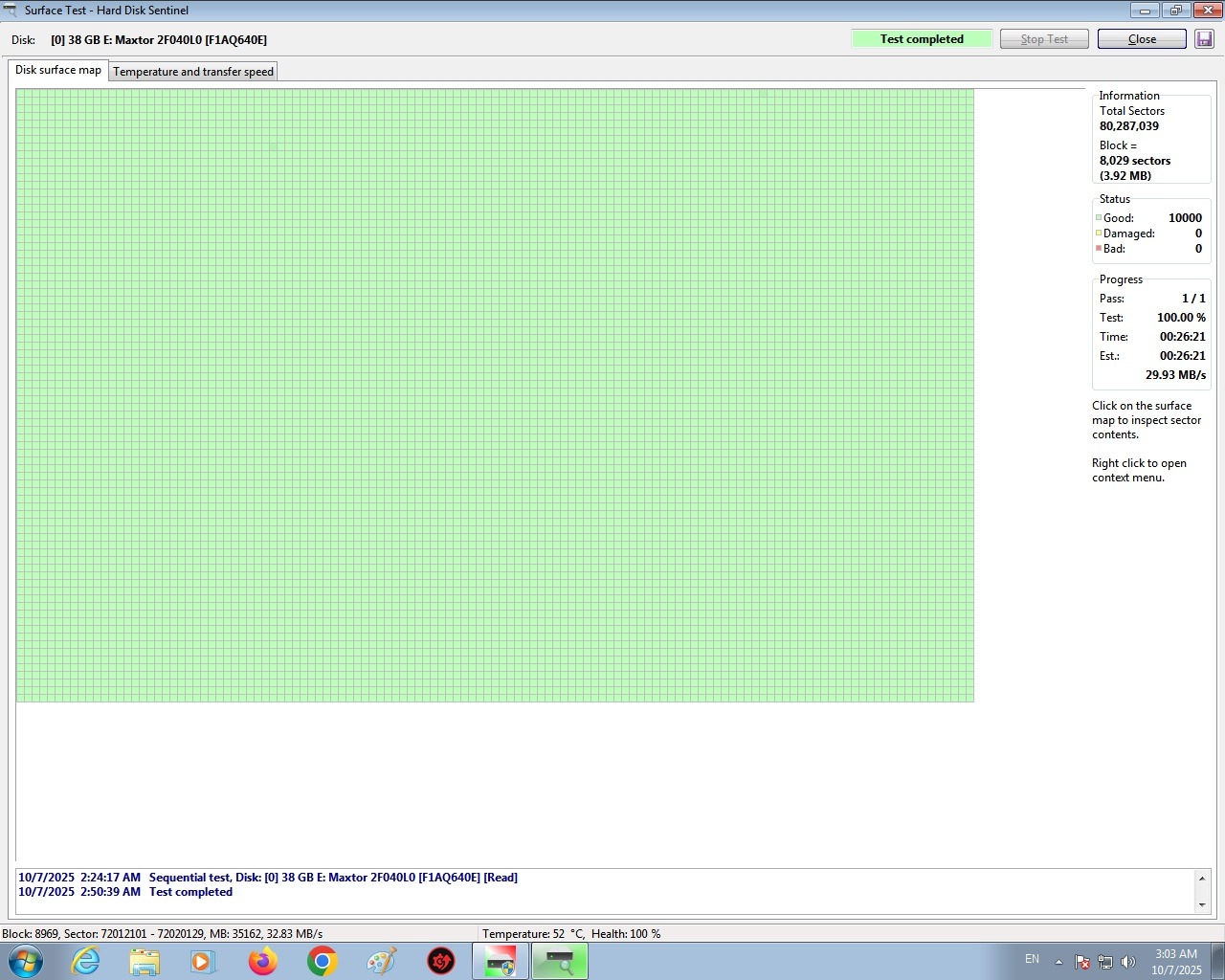
Task: Click the red circular app icon in taskbar
Action: 440,961
